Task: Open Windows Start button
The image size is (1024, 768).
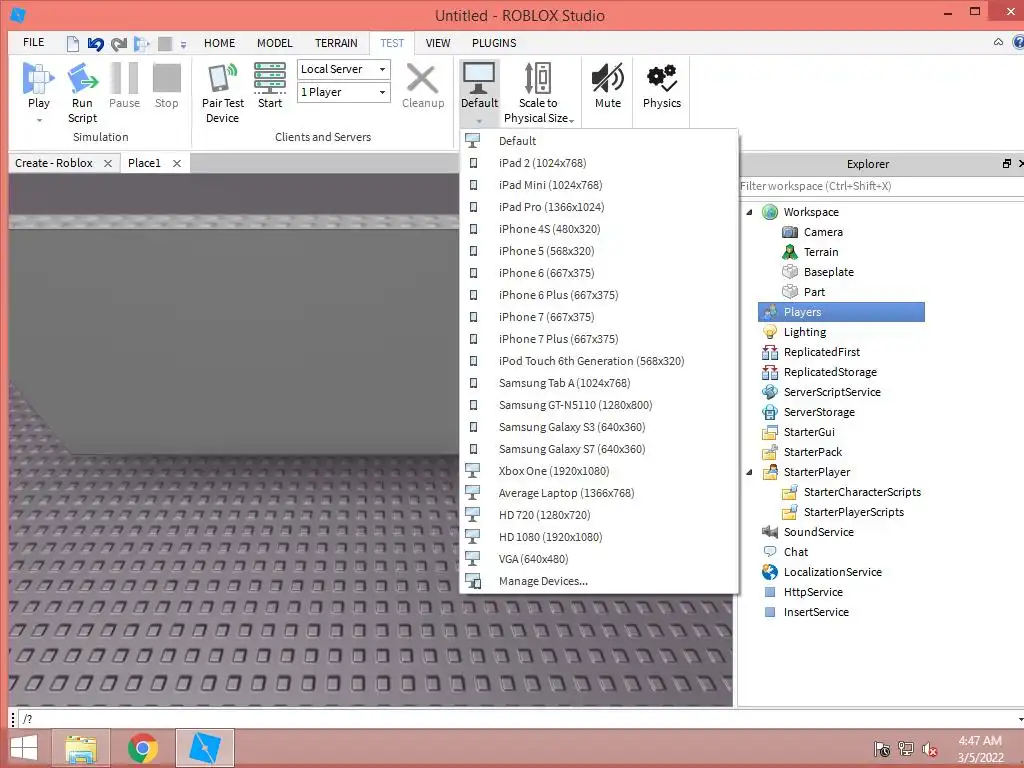Action: click(25, 748)
